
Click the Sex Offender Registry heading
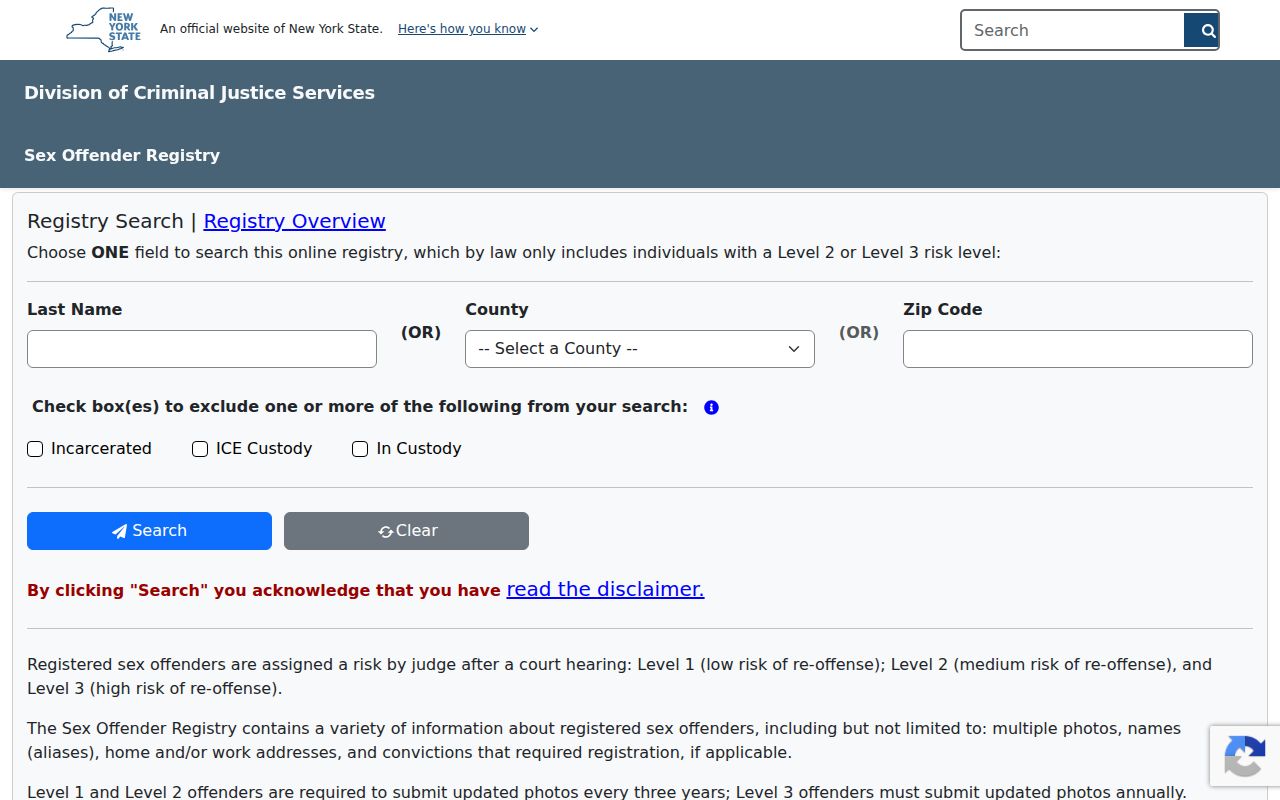click(x=122, y=155)
